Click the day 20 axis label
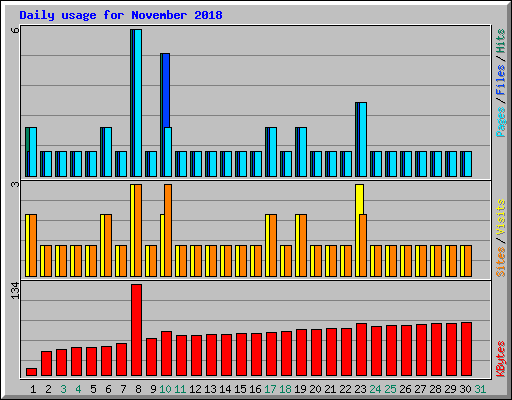This screenshot has width=512, height=400. pos(315,389)
